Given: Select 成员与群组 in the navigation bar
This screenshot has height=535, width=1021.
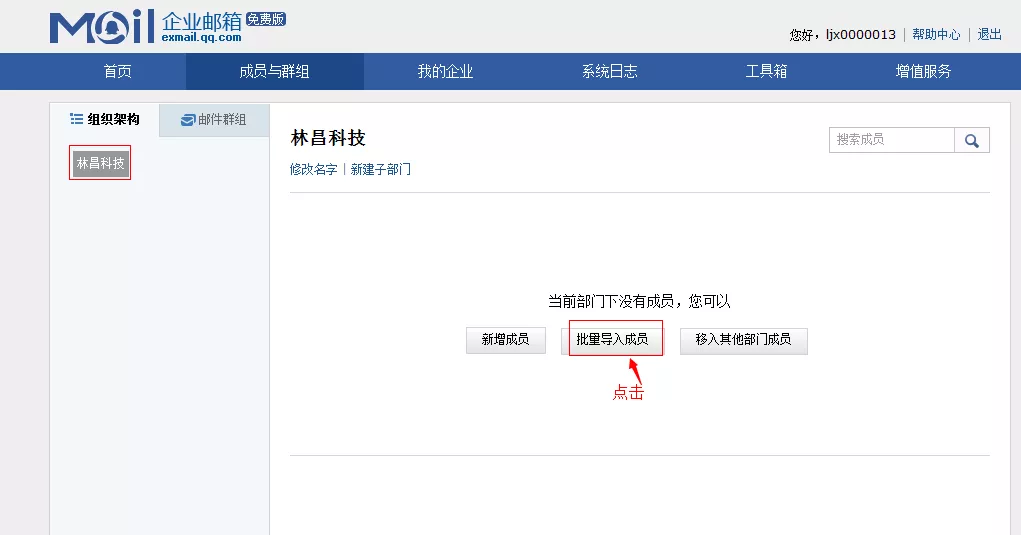Looking at the screenshot, I should coord(274,72).
